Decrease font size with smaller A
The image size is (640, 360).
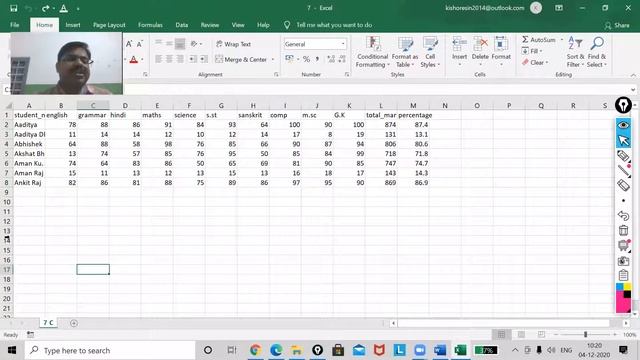point(140,44)
